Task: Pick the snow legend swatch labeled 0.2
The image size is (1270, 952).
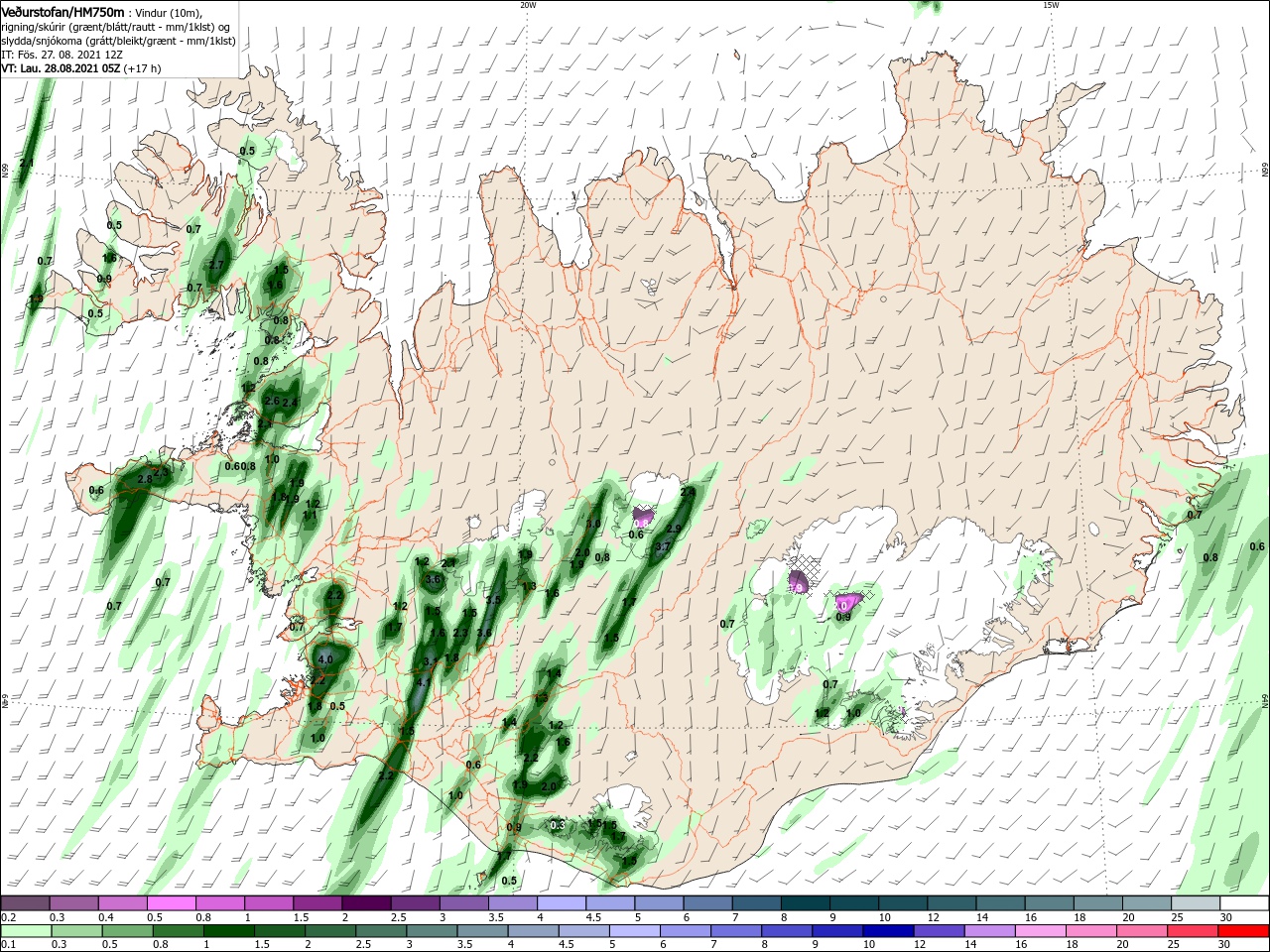Action: 25,903
